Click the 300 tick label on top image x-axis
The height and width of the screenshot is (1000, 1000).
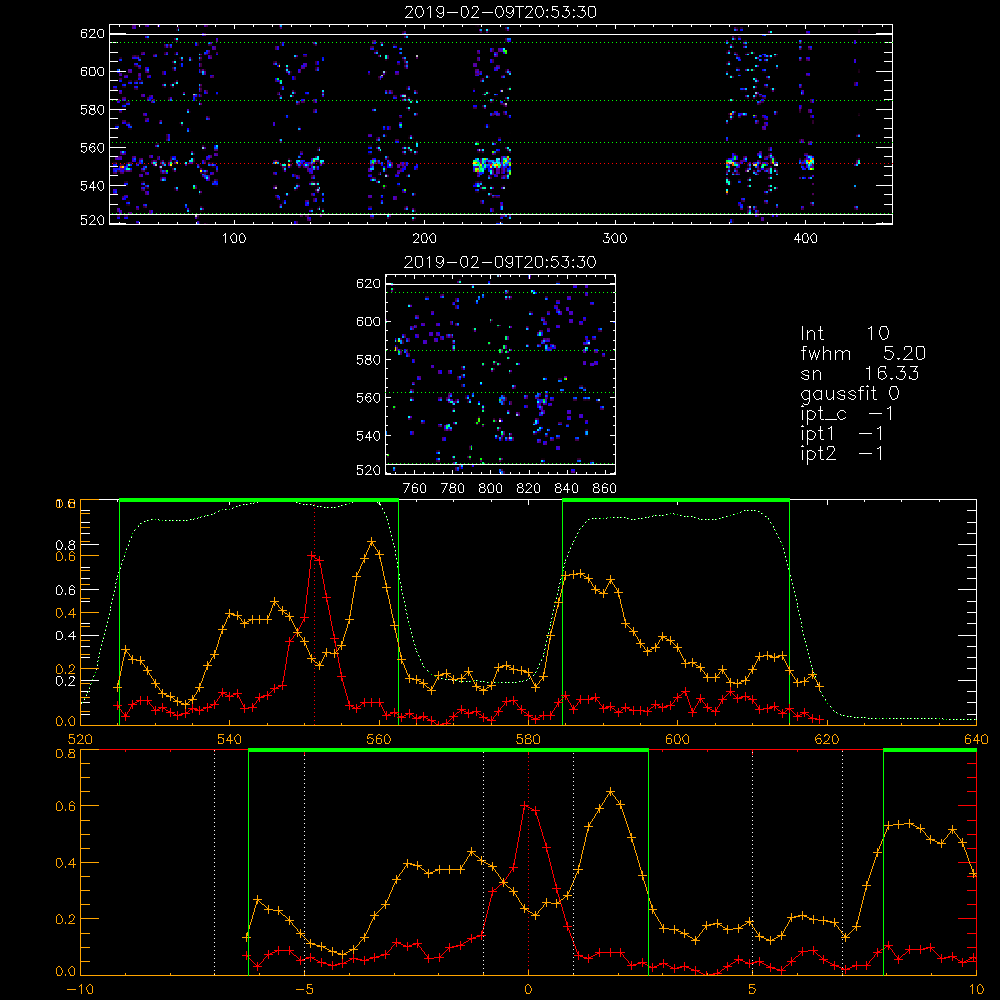[615, 239]
